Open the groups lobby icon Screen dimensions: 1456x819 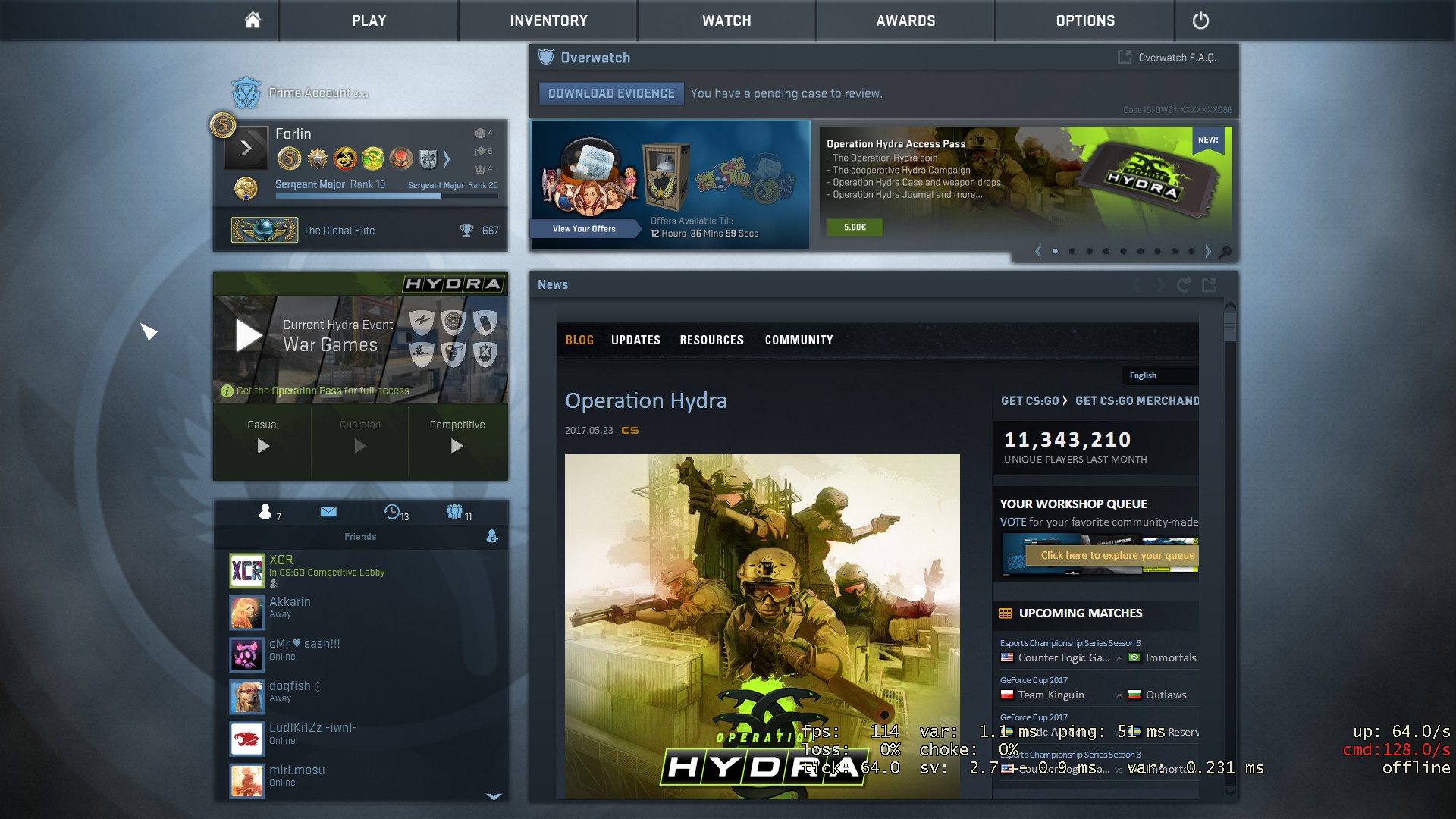click(x=455, y=513)
